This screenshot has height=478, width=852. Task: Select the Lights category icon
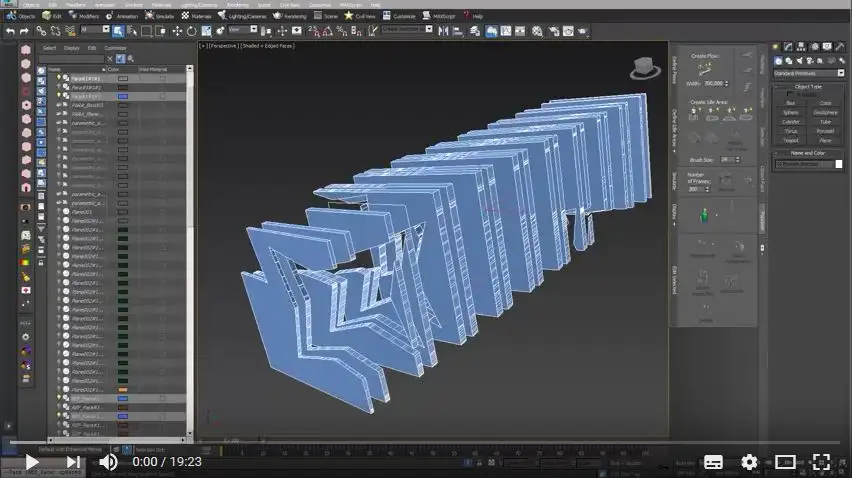pos(799,61)
